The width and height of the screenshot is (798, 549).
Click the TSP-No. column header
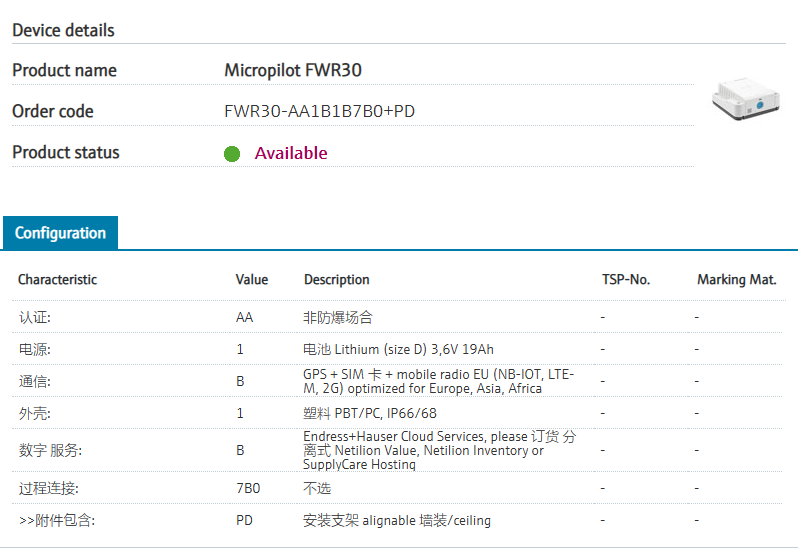[x=626, y=280]
